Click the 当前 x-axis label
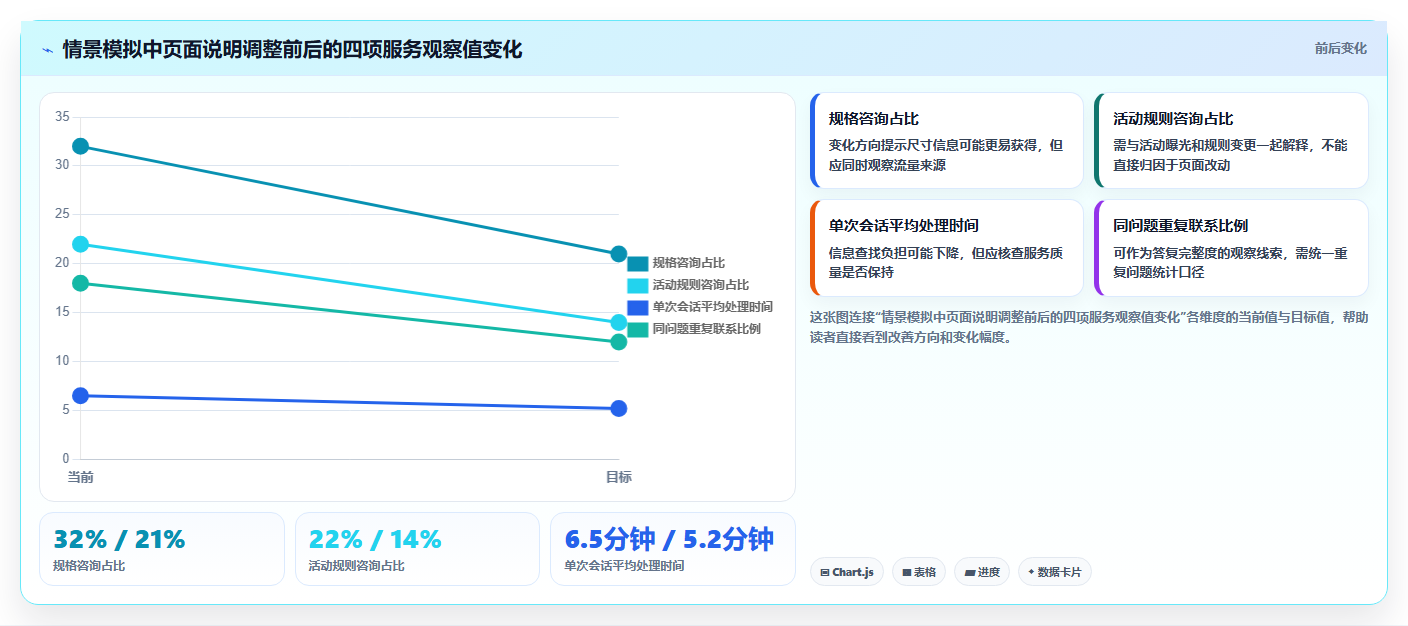Screen dimensions: 1408x626 pos(81,477)
